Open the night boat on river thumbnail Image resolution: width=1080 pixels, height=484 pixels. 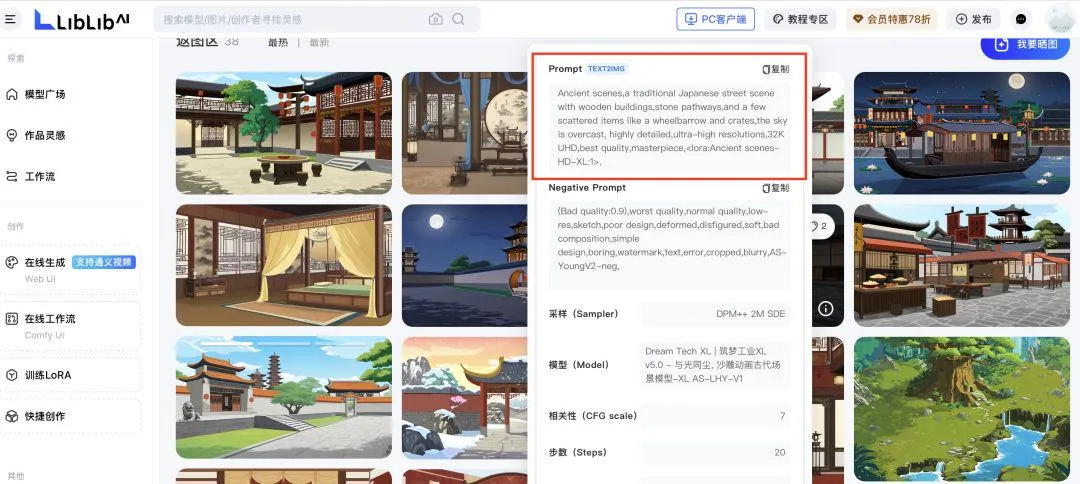pyautogui.click(x=962, y=133)
